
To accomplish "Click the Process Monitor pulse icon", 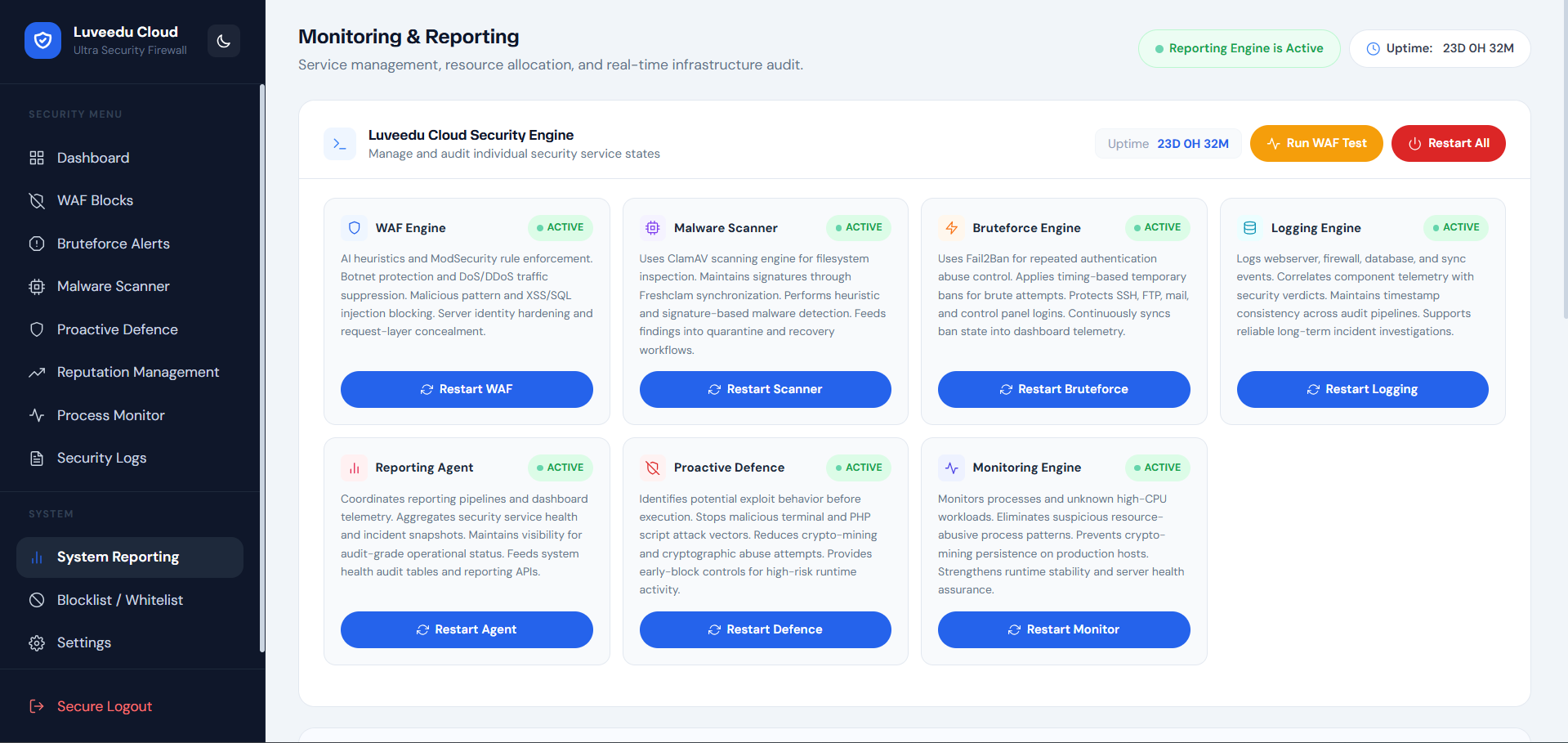I will [x=37, y=415].
